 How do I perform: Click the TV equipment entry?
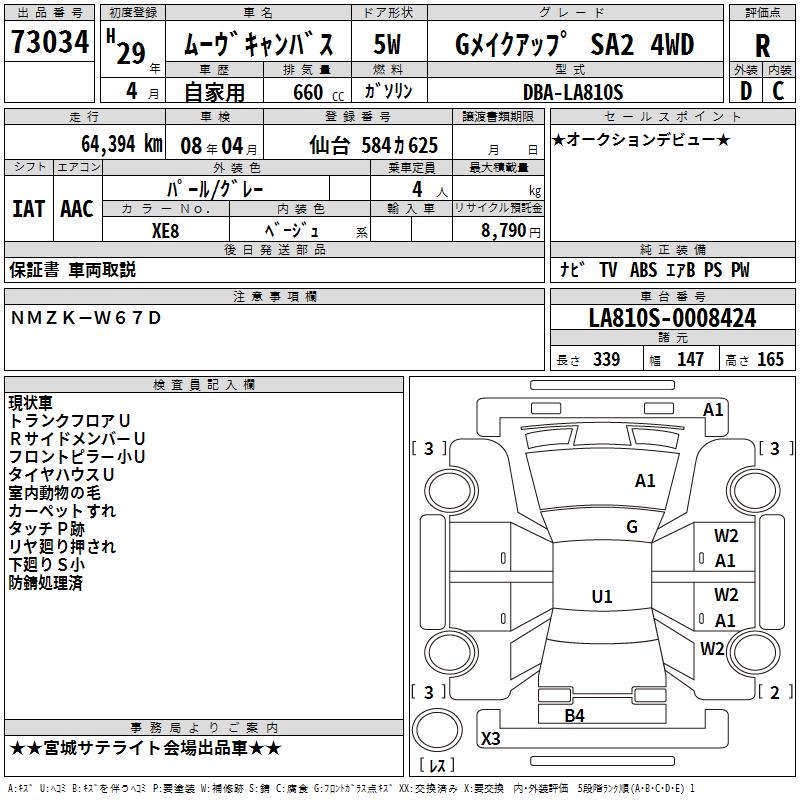click(x=608, y=270)
